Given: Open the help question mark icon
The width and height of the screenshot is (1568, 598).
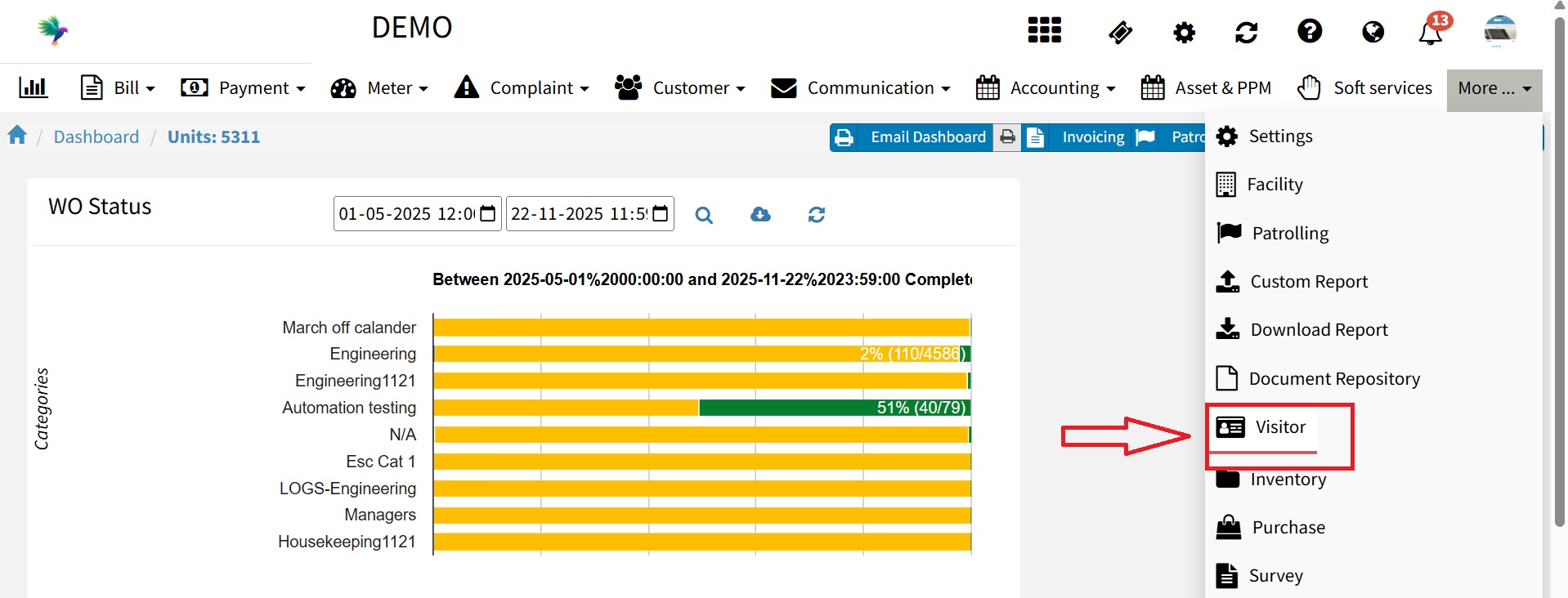Looking at the screenshot, I should [1309, 31].
